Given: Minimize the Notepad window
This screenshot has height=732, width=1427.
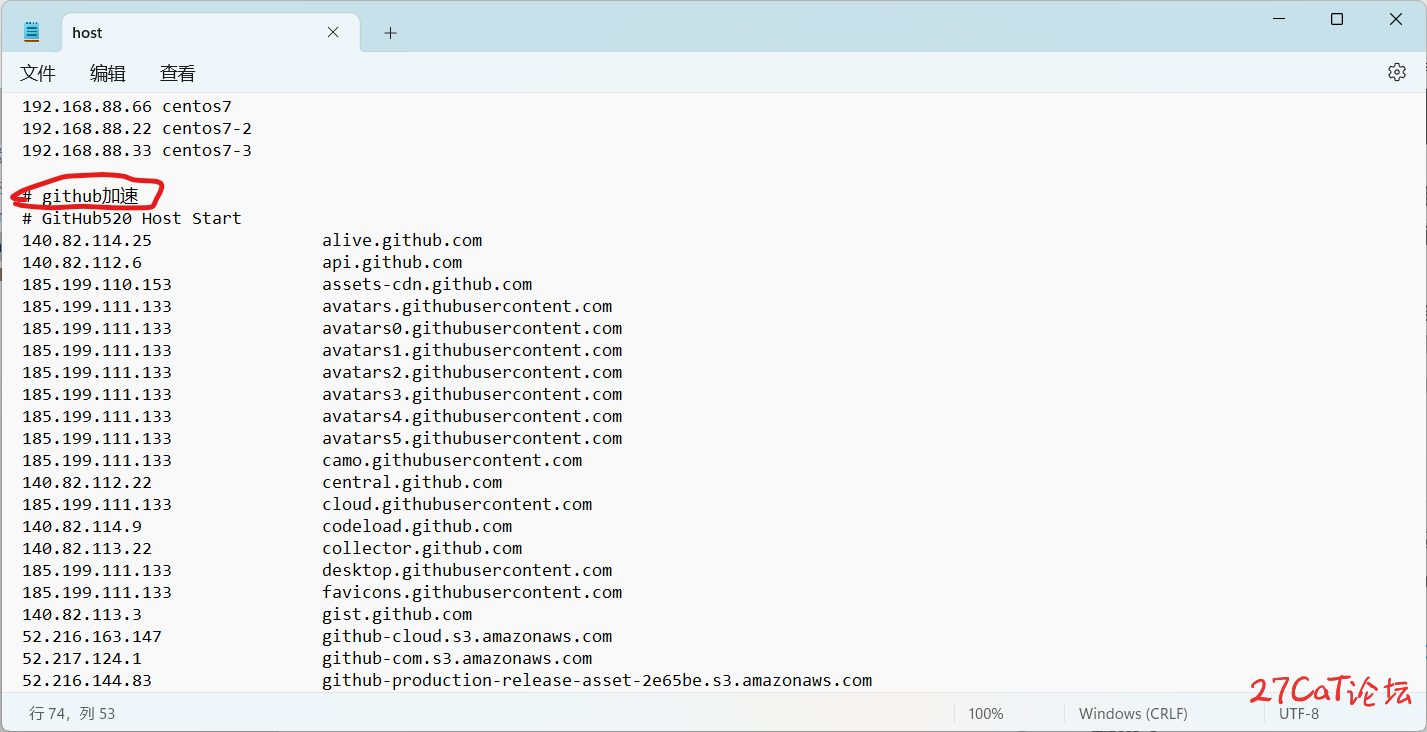Looking at the screenshot, I should pyautogui.click(x=1278, y=19).
